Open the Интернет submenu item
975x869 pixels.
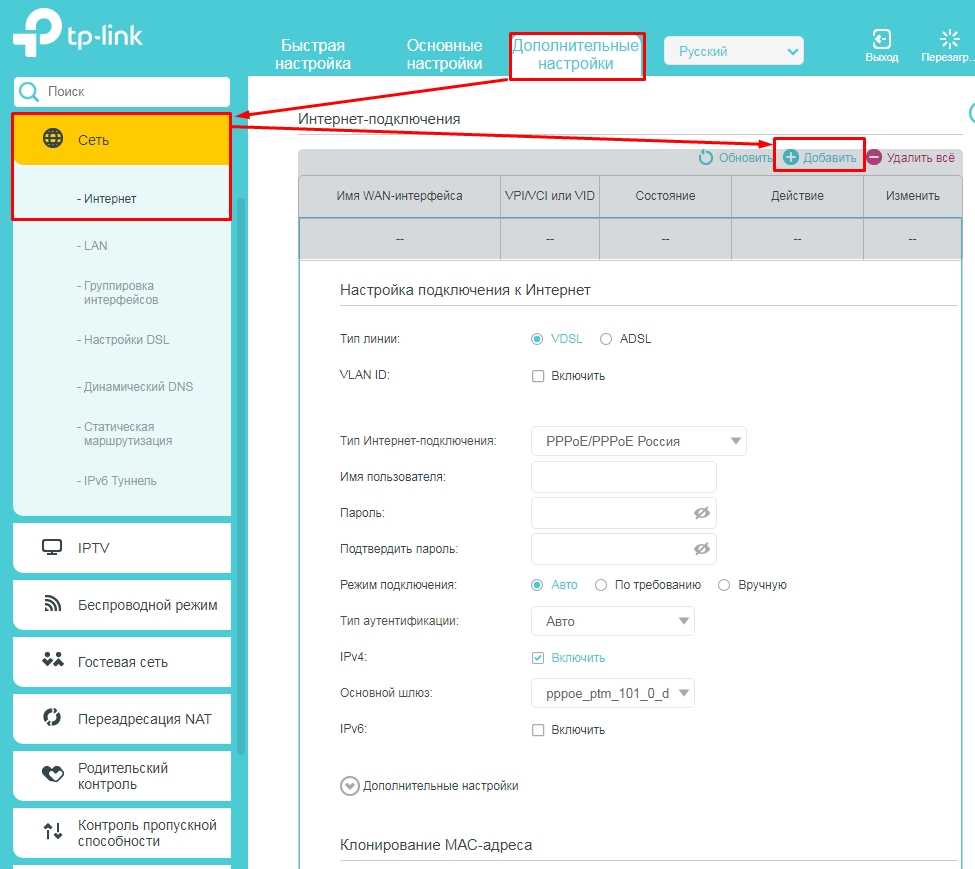click(109, 199)
